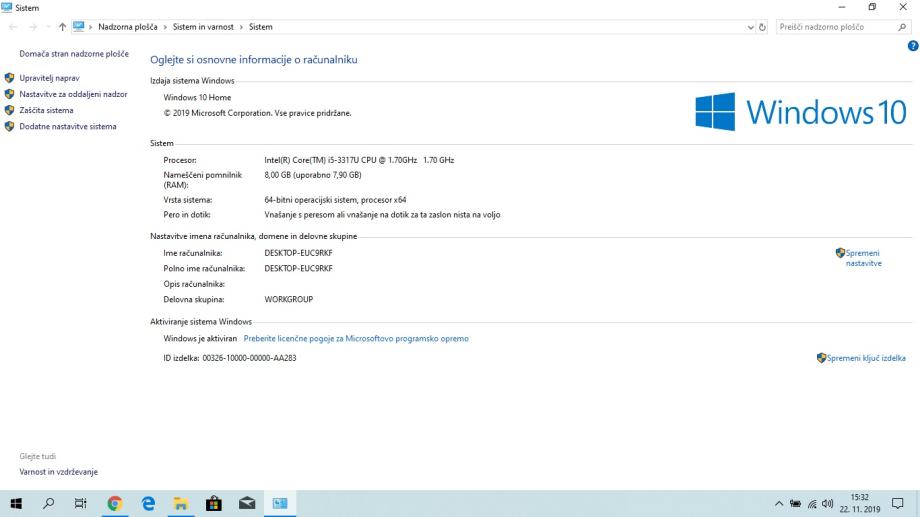Click Spremeni nastavitve link
The image size is (920, 517).
[x=863, y=258]
